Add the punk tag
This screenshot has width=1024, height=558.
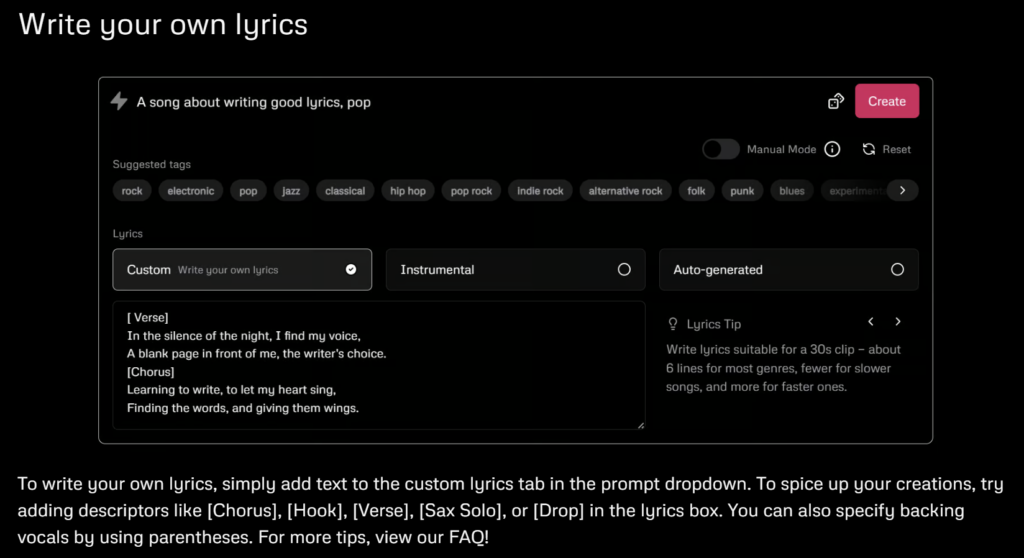tap(742, 191)
